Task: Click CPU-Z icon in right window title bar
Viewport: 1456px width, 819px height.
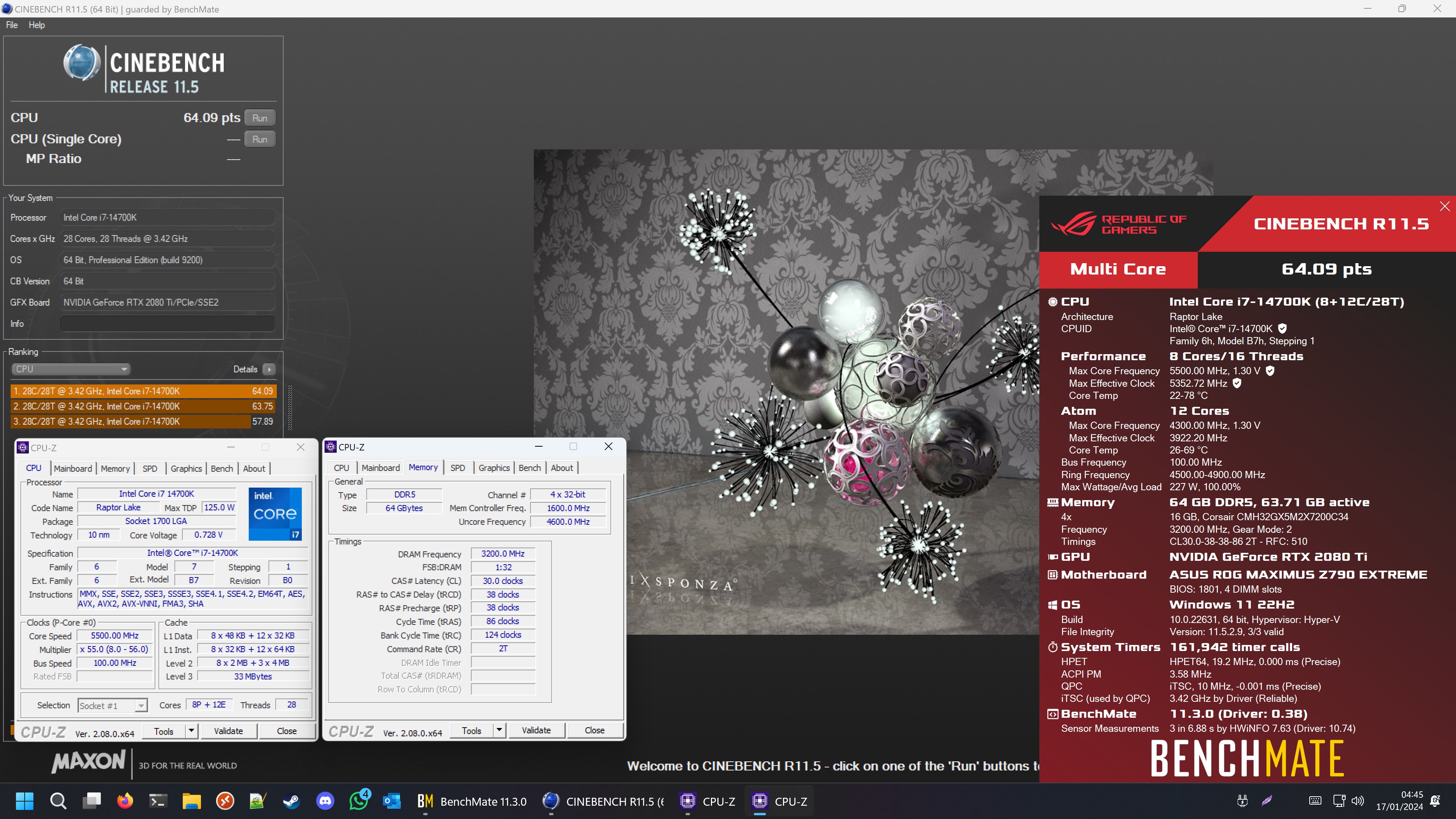Action: pos(331,447)
